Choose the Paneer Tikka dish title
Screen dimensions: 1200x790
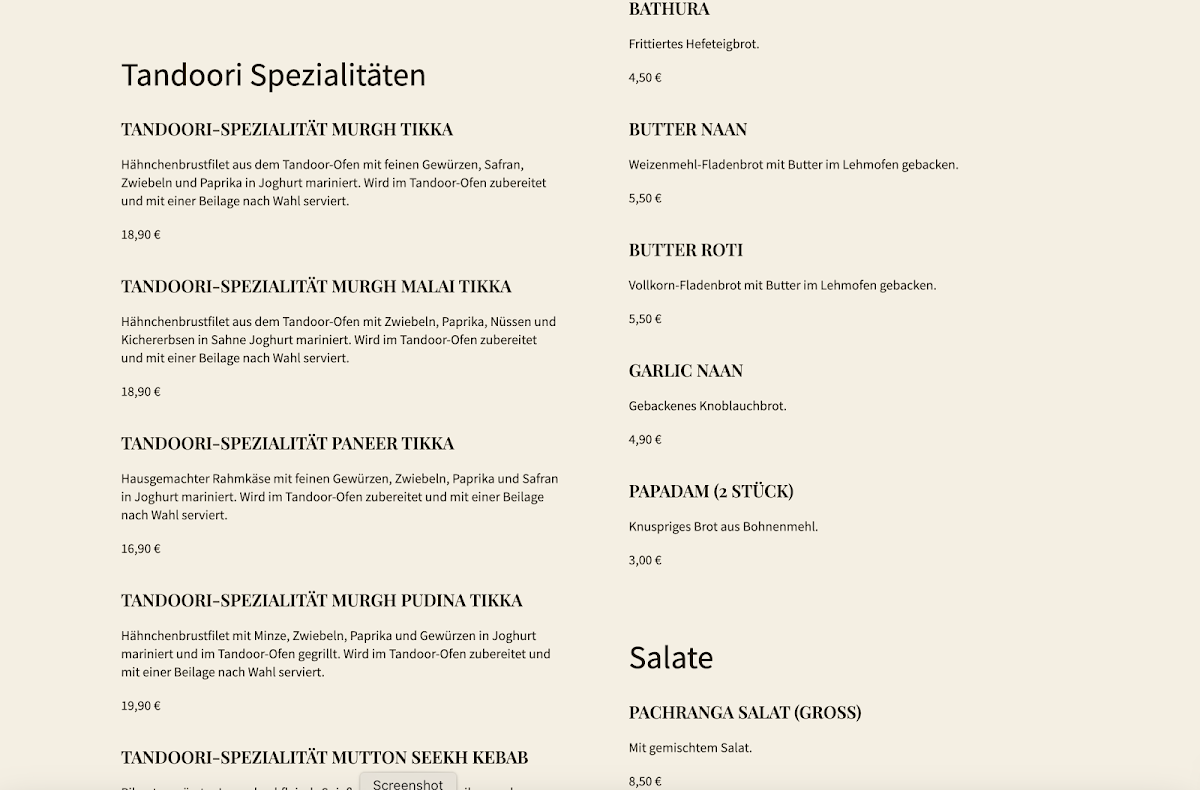[x=288, y=443]
